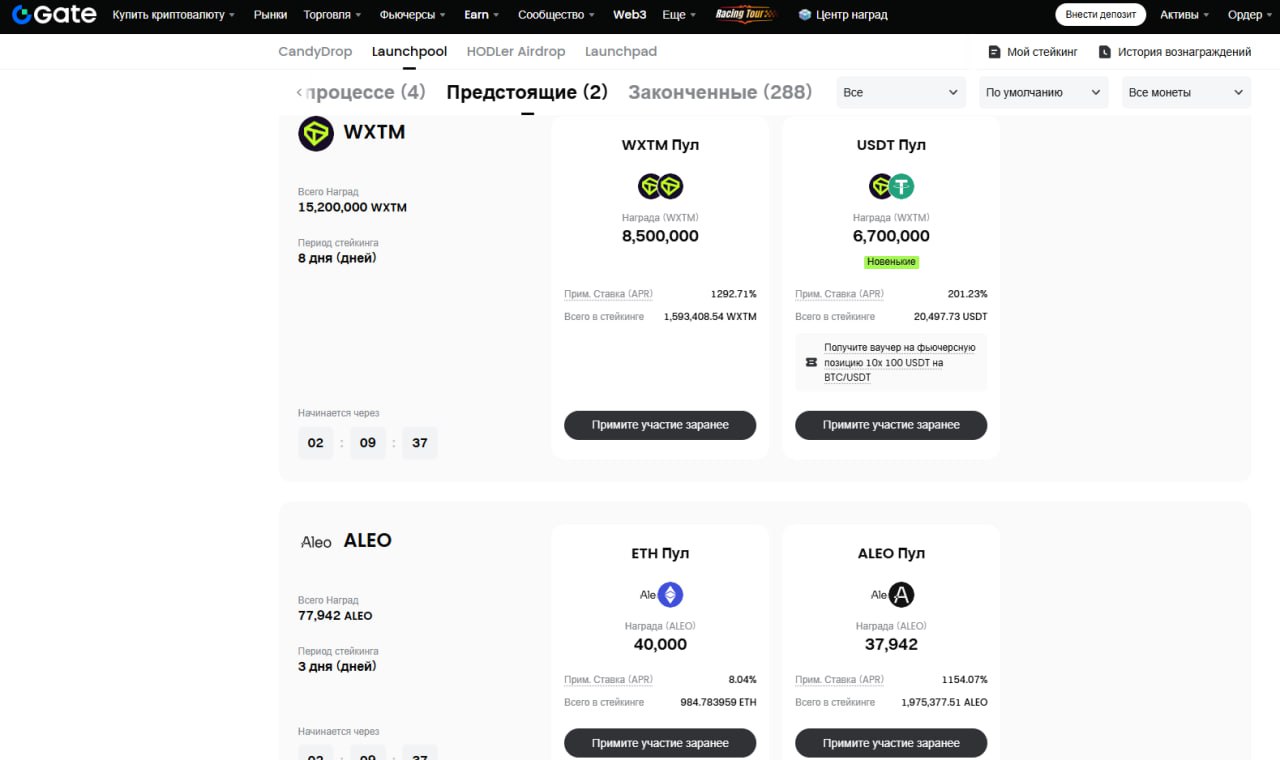The image size is (1280, 760).
Task: Click the 984.783959 ETH staked amount
Action: (718, 703)
